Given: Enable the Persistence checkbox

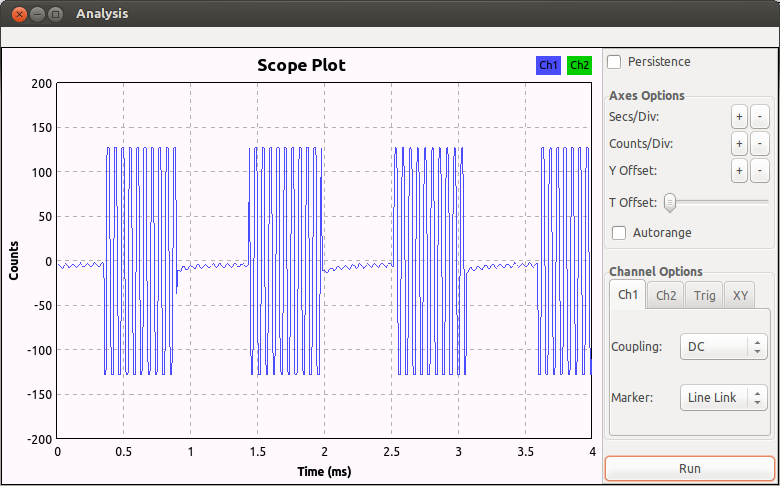Looking at the screenshot, I should (x=614, y=62).
